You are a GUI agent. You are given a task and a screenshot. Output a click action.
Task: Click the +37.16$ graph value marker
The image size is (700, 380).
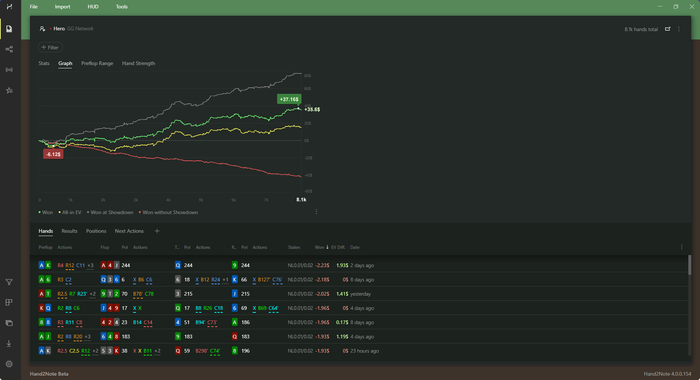(x=289, y=99)
